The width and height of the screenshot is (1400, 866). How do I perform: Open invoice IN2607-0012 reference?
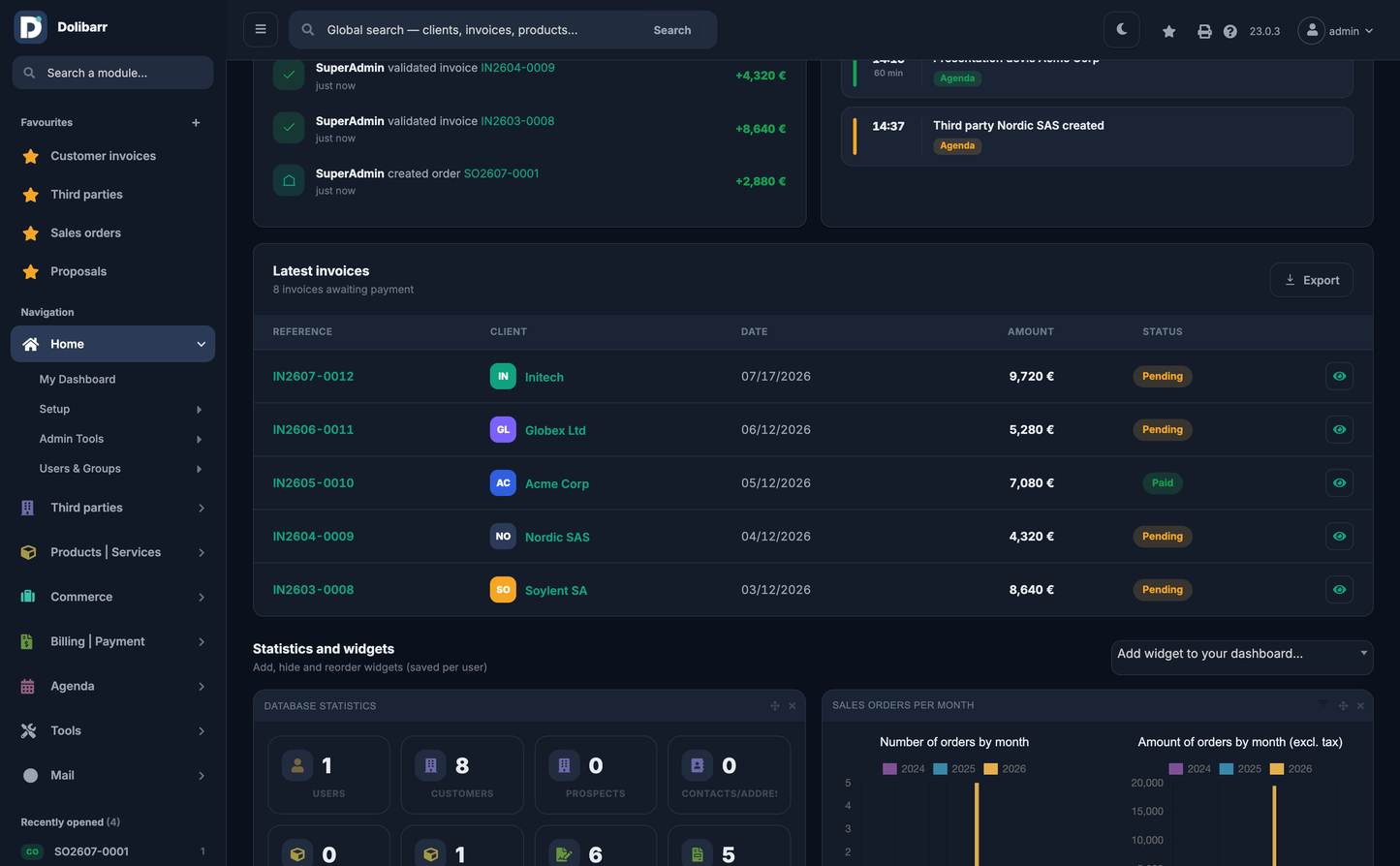coord(313,376)
